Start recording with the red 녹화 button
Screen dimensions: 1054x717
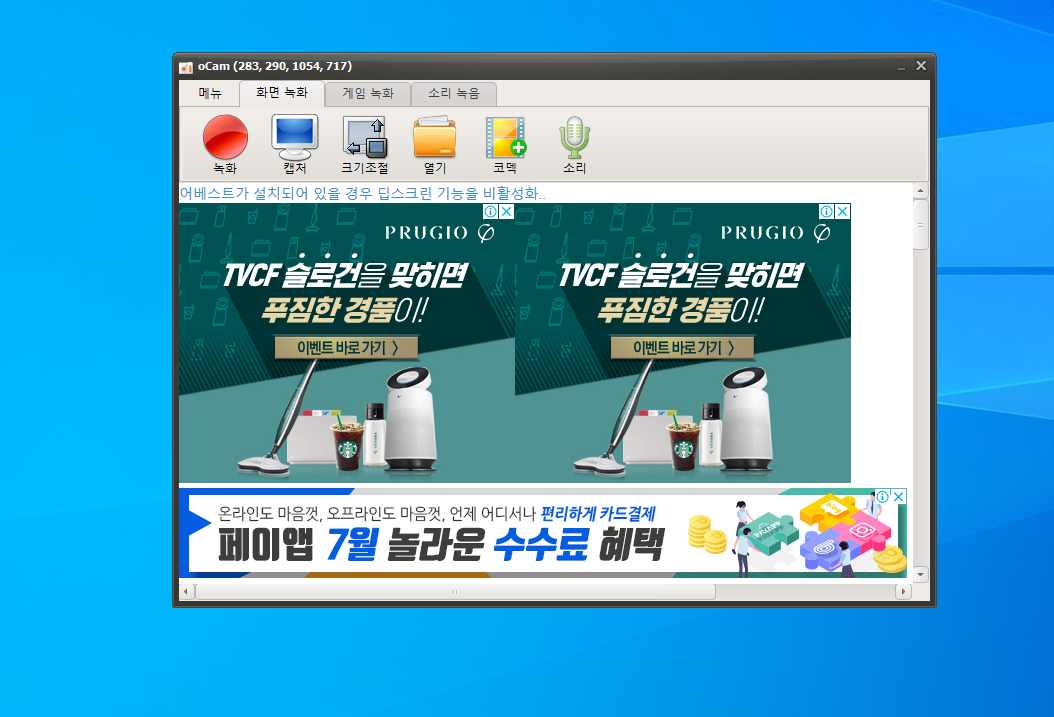[225, 144]
